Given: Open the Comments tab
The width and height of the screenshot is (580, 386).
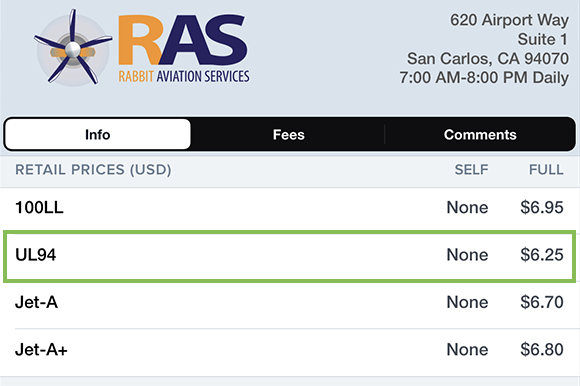Looking at the screenshot, I should point(480,135).
